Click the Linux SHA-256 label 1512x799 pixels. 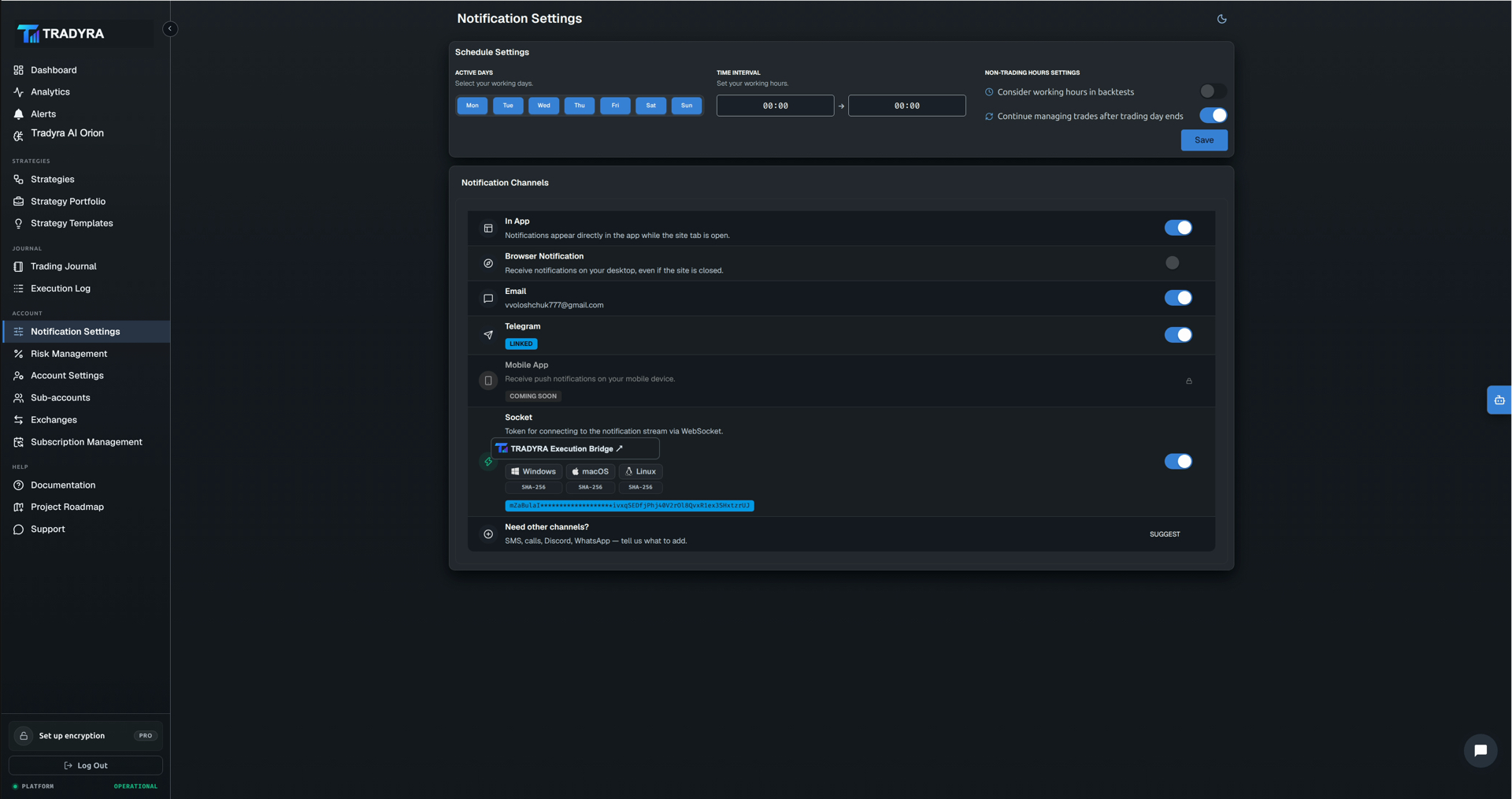coord(640,488)
